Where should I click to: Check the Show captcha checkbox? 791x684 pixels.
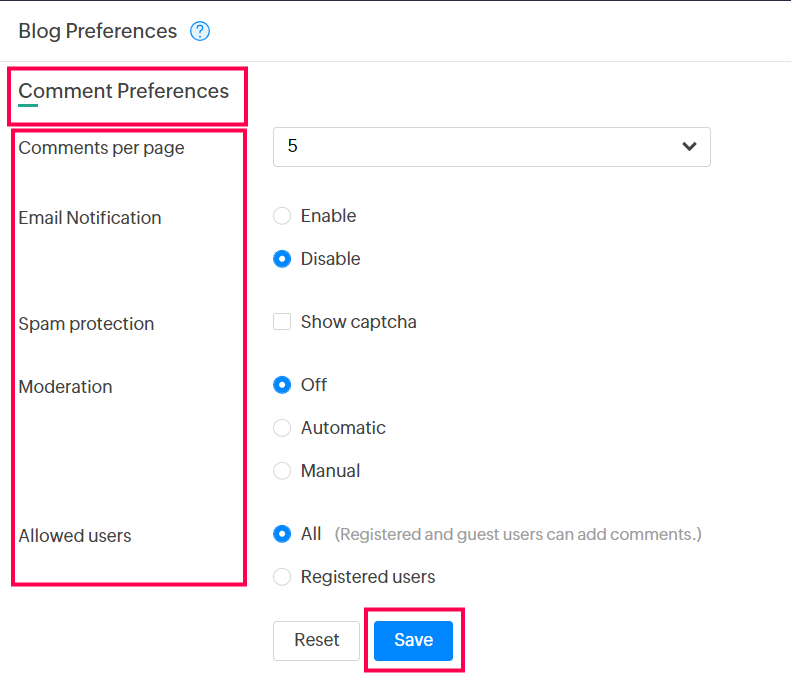click(x=282, y=322)
